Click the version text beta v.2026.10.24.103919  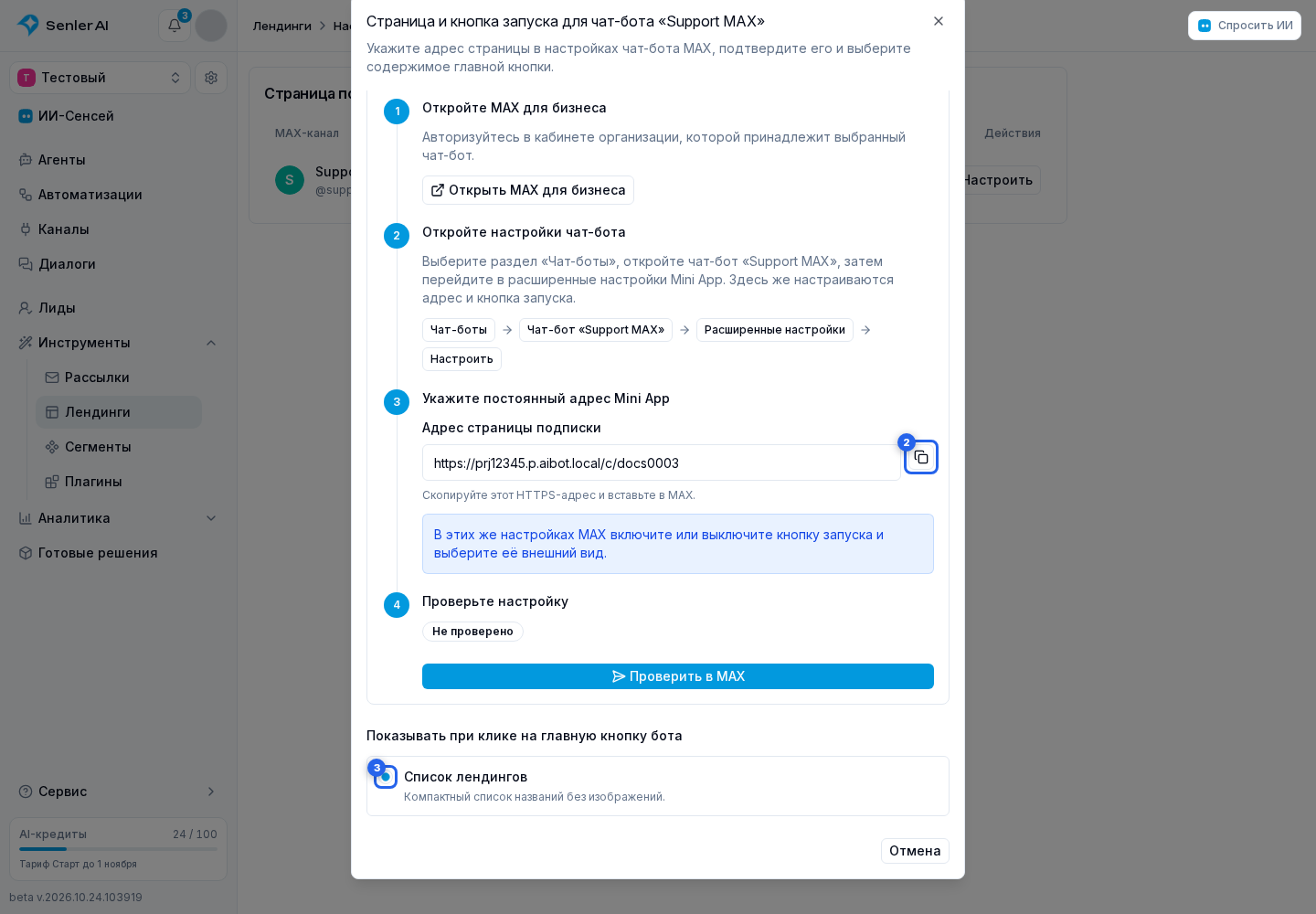click(x=76, y=898)
